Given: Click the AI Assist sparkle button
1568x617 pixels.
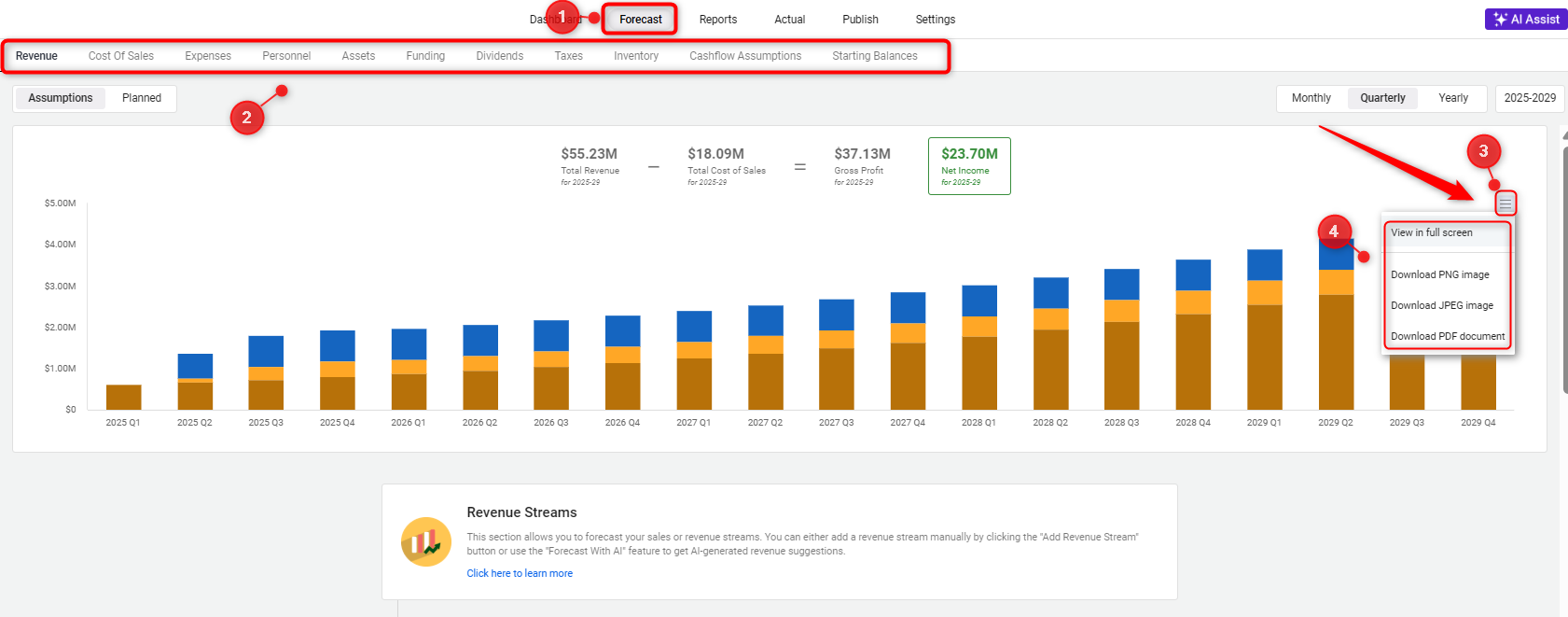Looking at the screenshot, I should (x=1525, y=20).
